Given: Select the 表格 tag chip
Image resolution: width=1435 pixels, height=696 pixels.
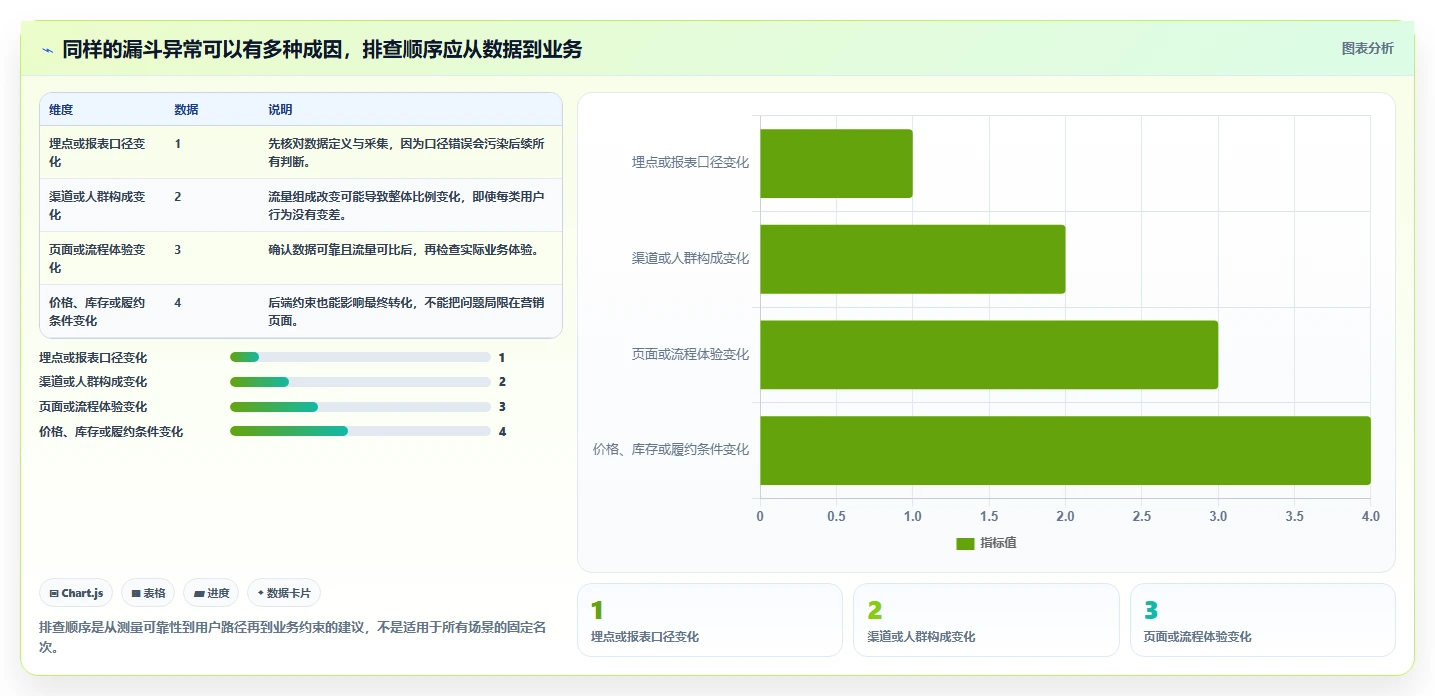Looking at the screenshot, I should [x=148, y=593].
